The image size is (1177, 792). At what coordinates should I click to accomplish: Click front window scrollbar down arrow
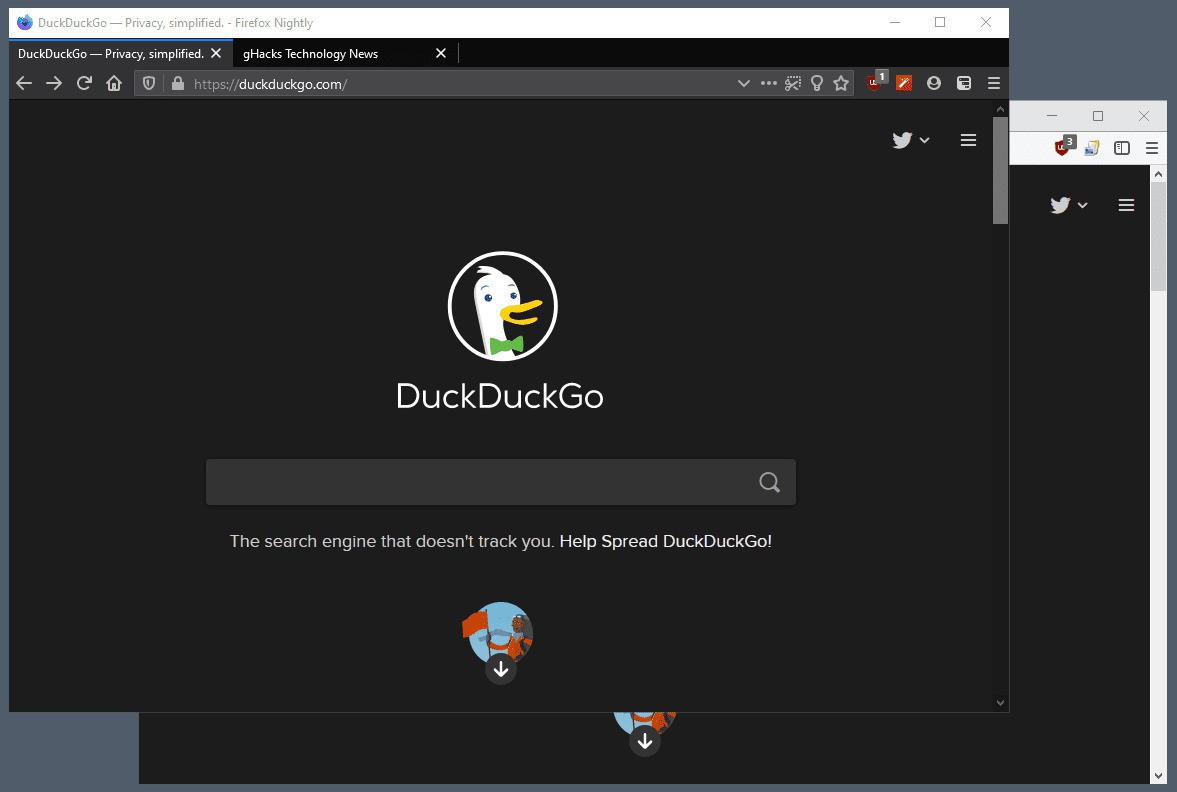tap(1000, 703)
